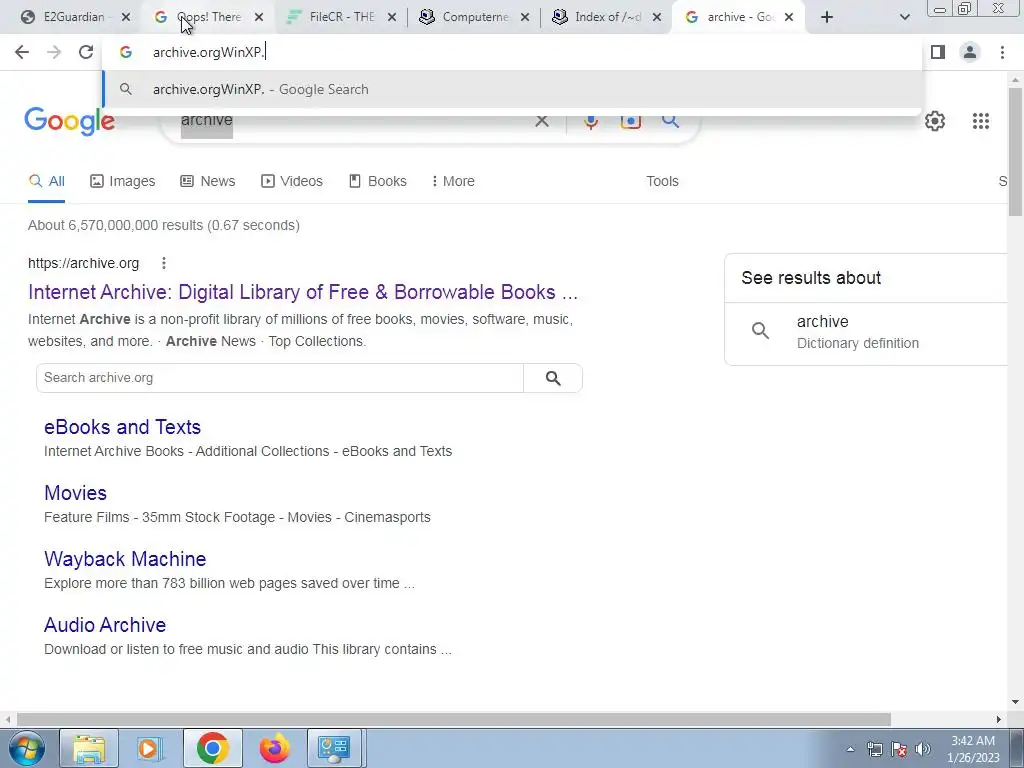
Task: Open the Chrome side panel icon
Action: 938,52
